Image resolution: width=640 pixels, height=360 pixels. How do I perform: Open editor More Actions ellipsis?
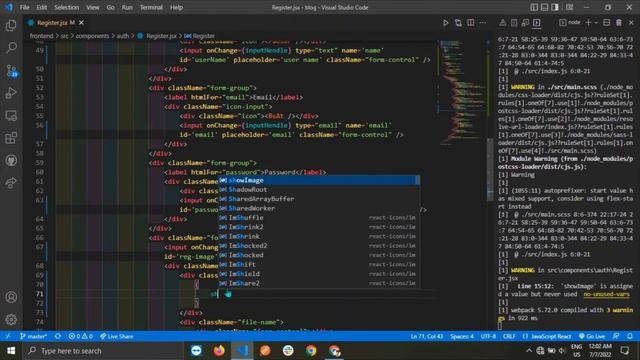483,23
